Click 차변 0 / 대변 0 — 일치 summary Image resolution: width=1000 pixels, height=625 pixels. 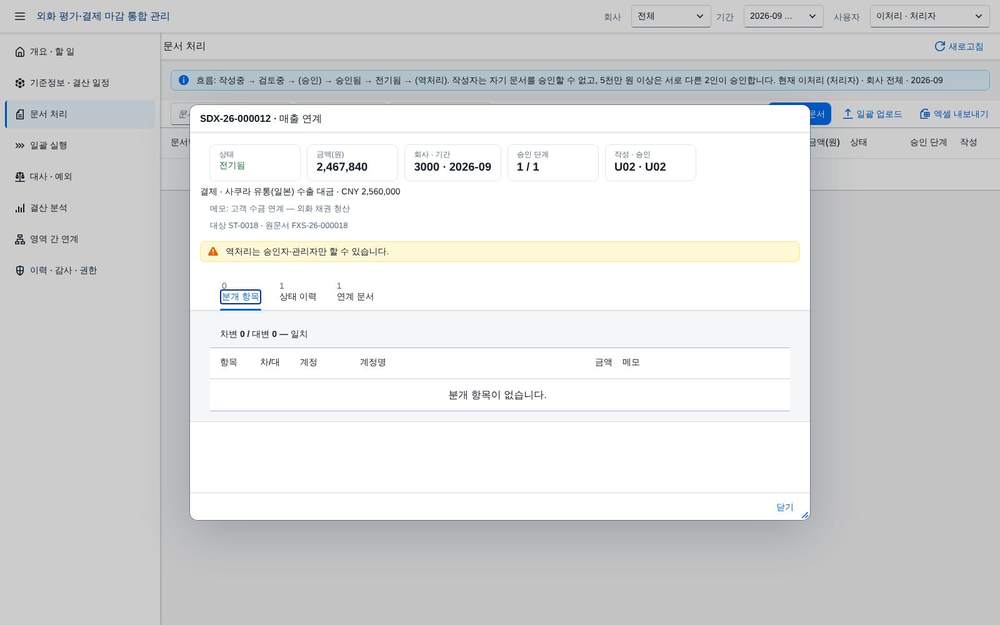(x=263, y=334)
